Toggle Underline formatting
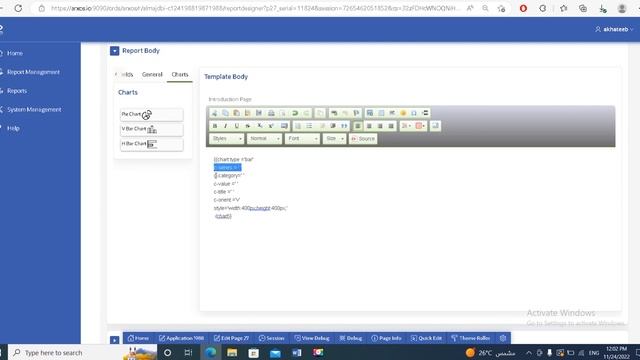This screenshot has width=640, height=360. click(x=237, y=126)
